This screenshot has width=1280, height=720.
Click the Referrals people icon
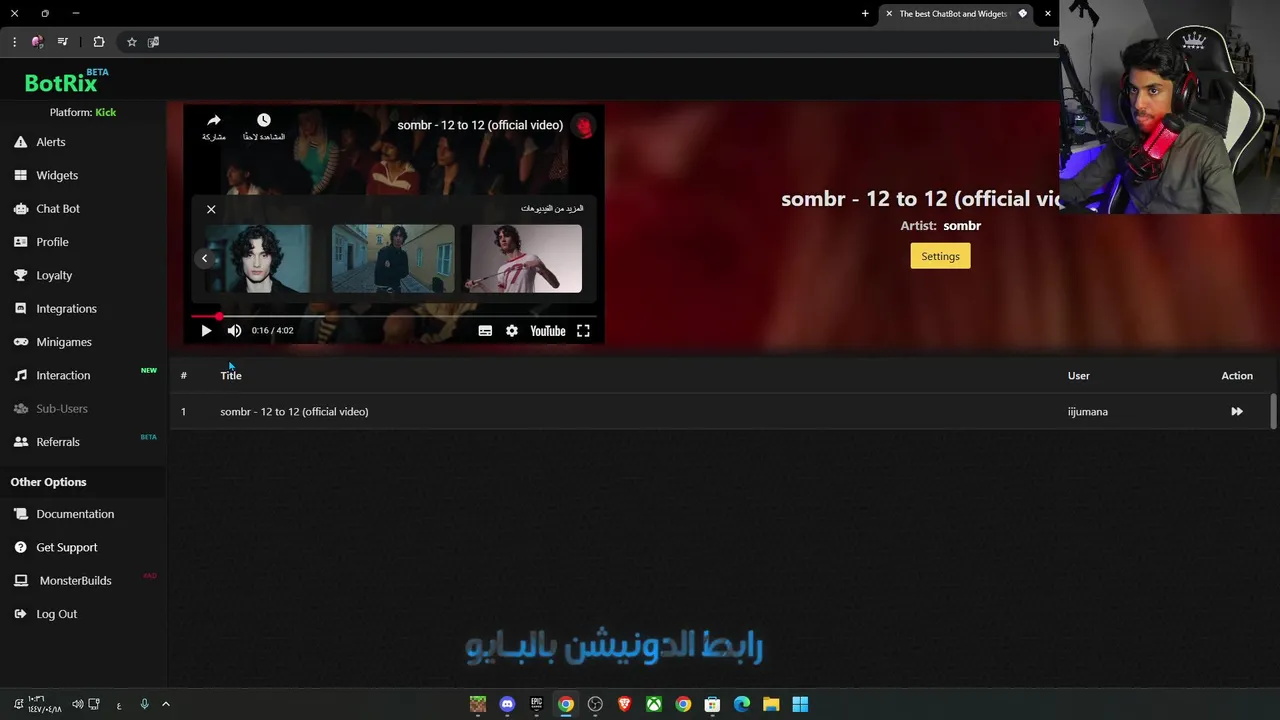pos(20,442)
